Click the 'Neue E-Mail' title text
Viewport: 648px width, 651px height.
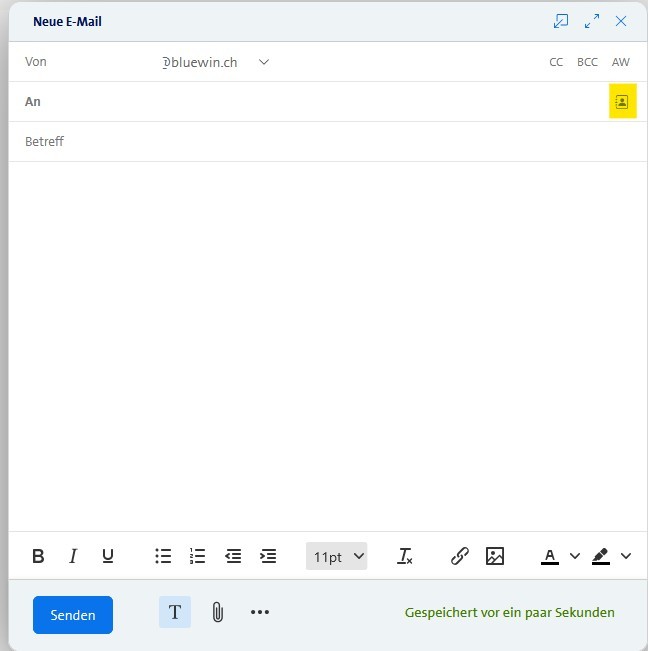67,22
